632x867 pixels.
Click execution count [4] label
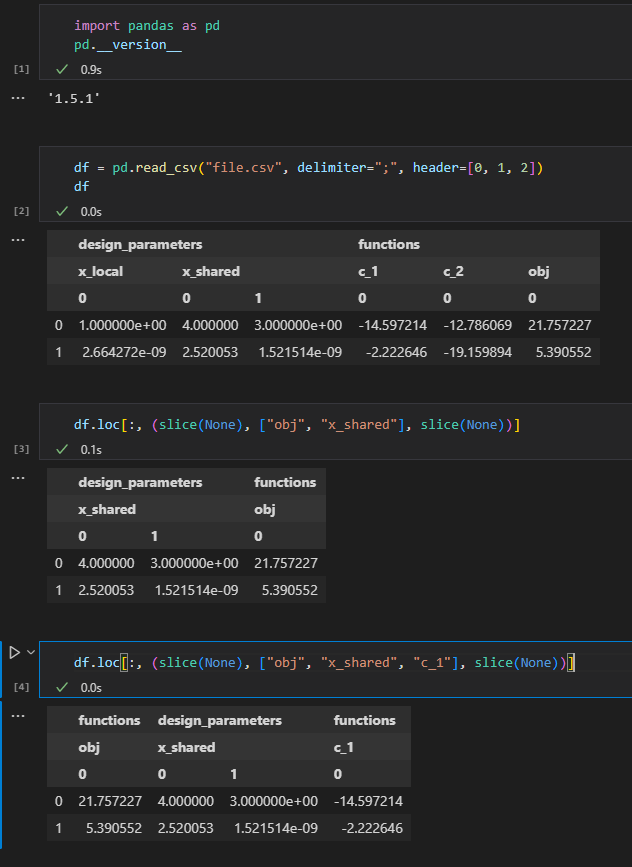pyautogui.click(x=21, y=687)
